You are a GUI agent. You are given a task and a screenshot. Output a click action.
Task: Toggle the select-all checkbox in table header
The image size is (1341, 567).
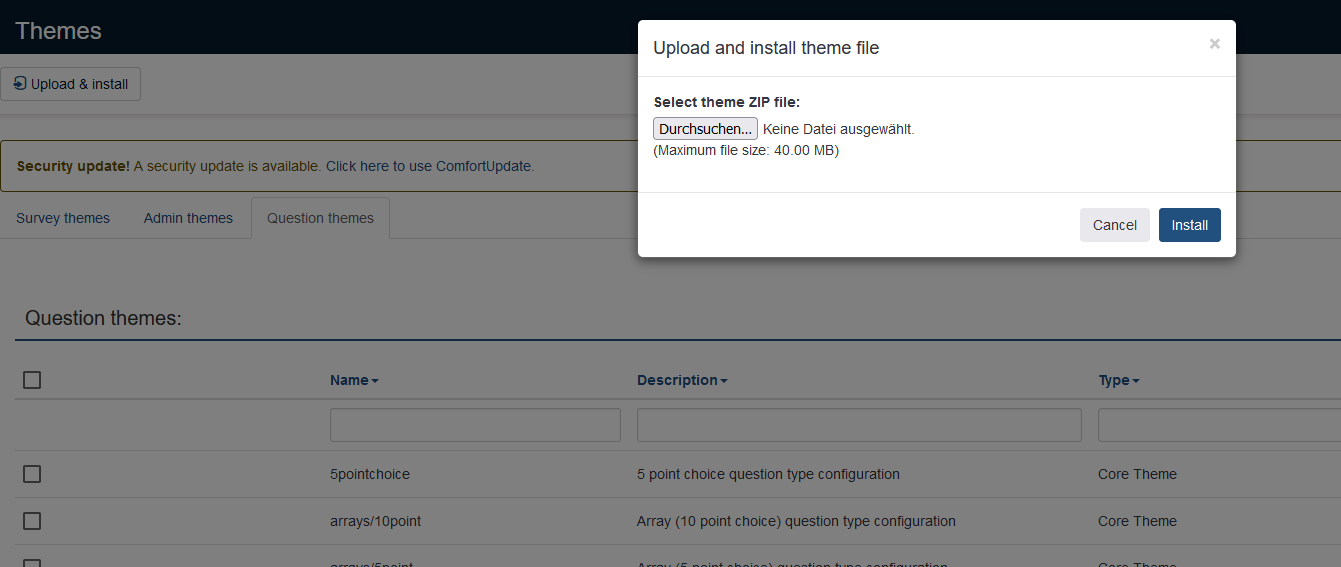coord(32,380)
